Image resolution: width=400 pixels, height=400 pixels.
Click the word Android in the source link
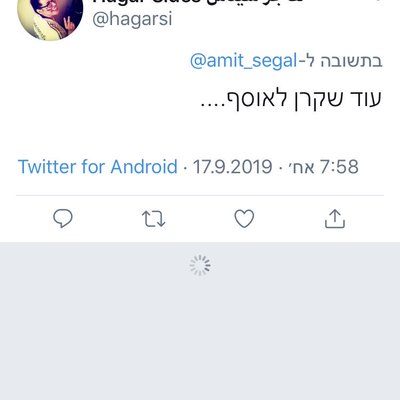144,167
